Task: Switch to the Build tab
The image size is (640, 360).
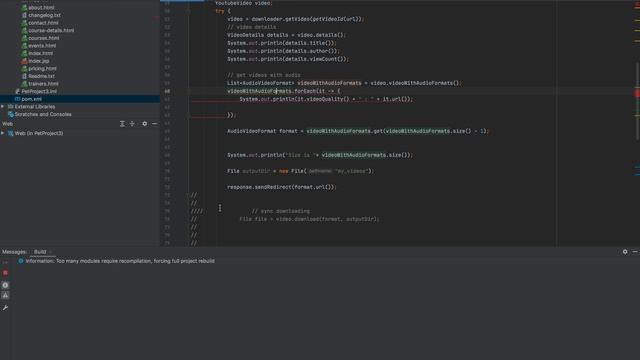Action: coord(40,252)
